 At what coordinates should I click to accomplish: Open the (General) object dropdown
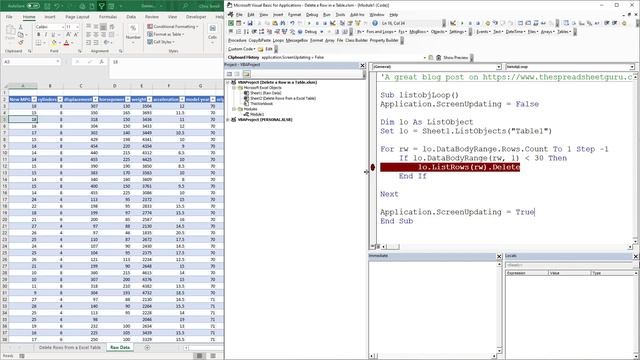point(498,67)
